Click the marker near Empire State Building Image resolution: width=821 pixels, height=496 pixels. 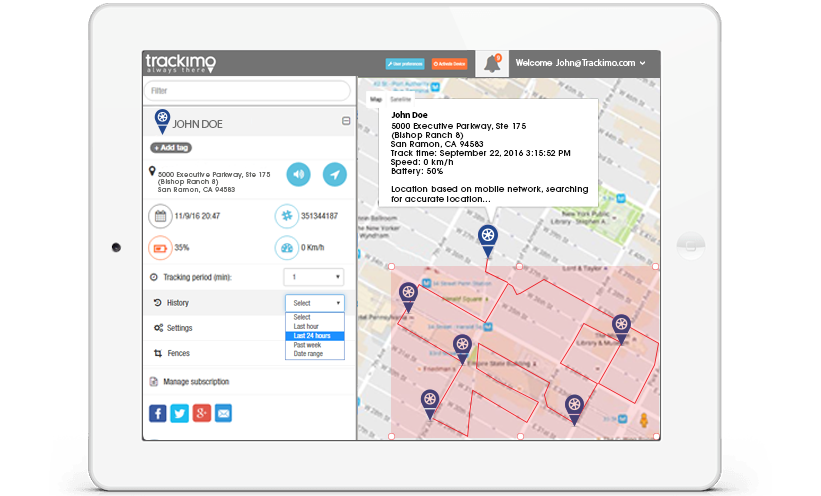pyautogui.click(x=462, y=349)
